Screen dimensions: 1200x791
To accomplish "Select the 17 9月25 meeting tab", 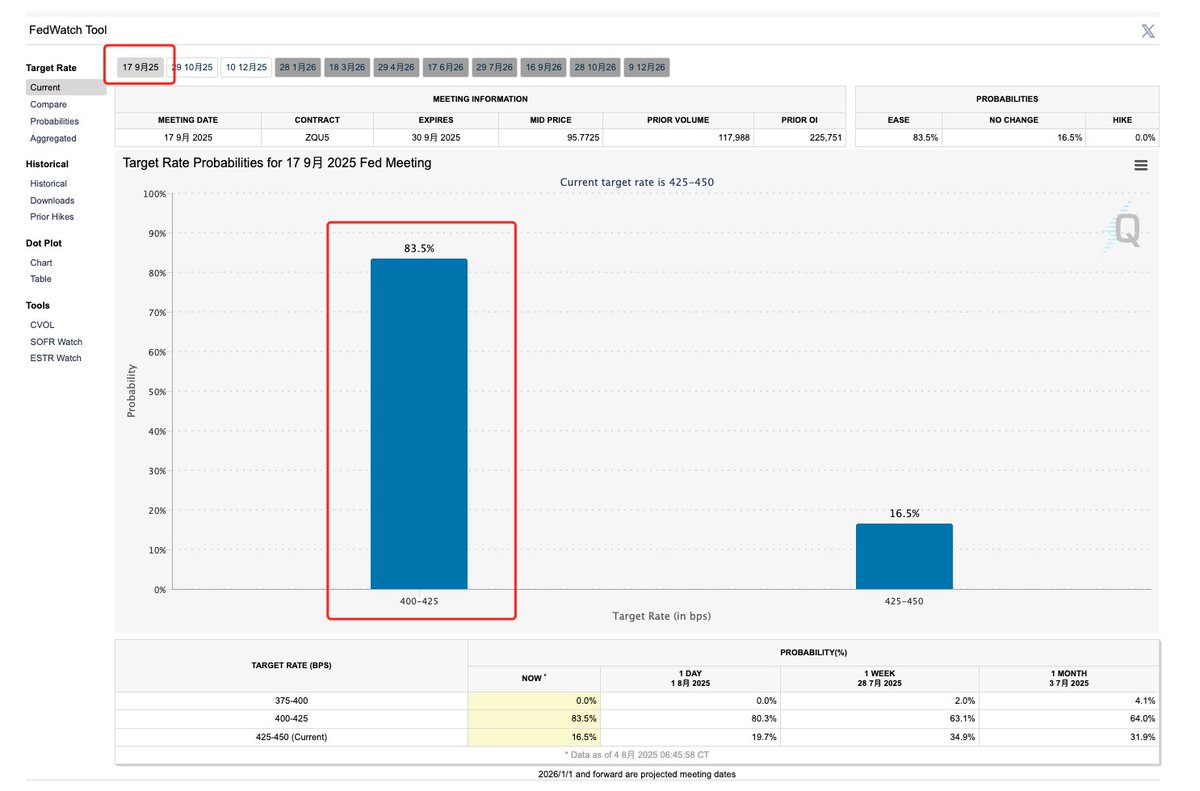I will point(141,67).
